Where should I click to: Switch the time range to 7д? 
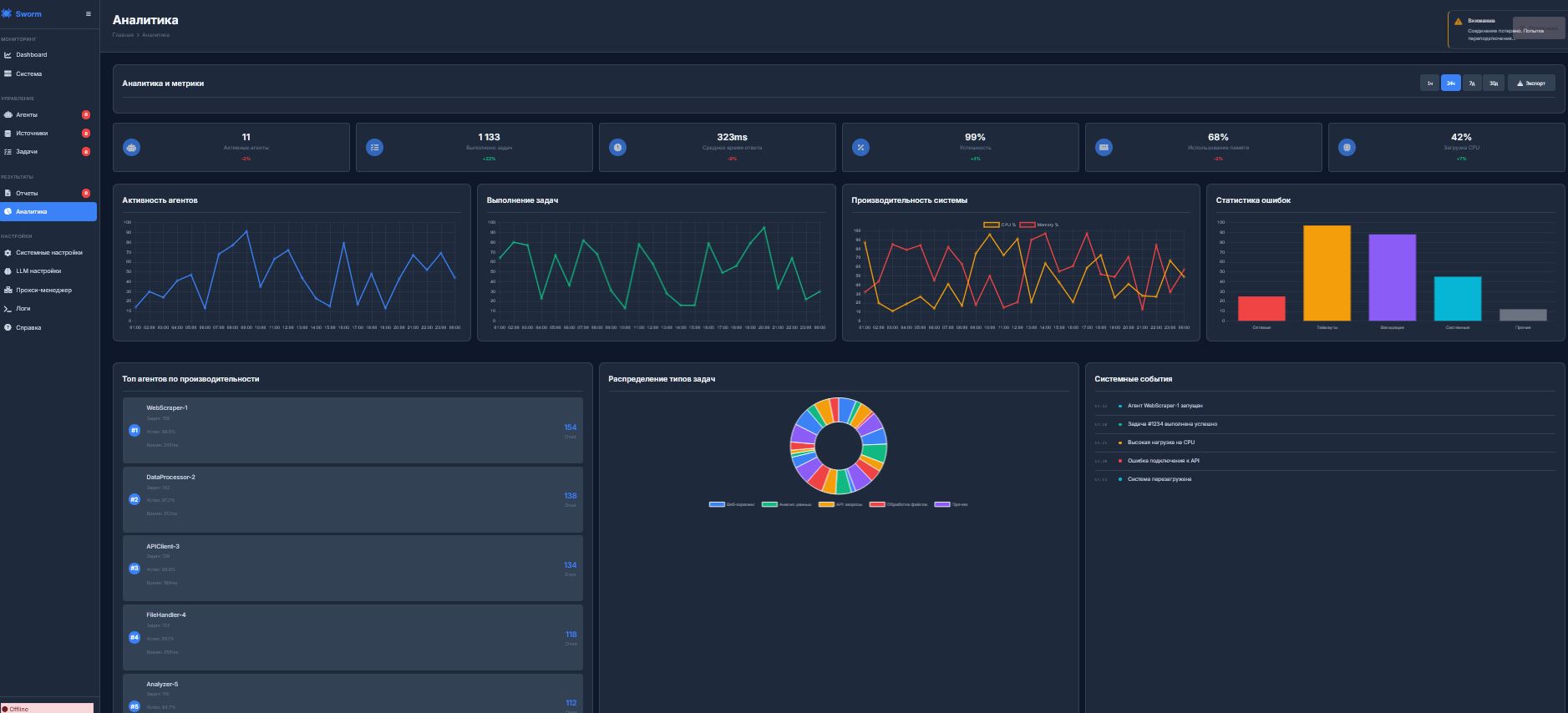pos(1472,83)
